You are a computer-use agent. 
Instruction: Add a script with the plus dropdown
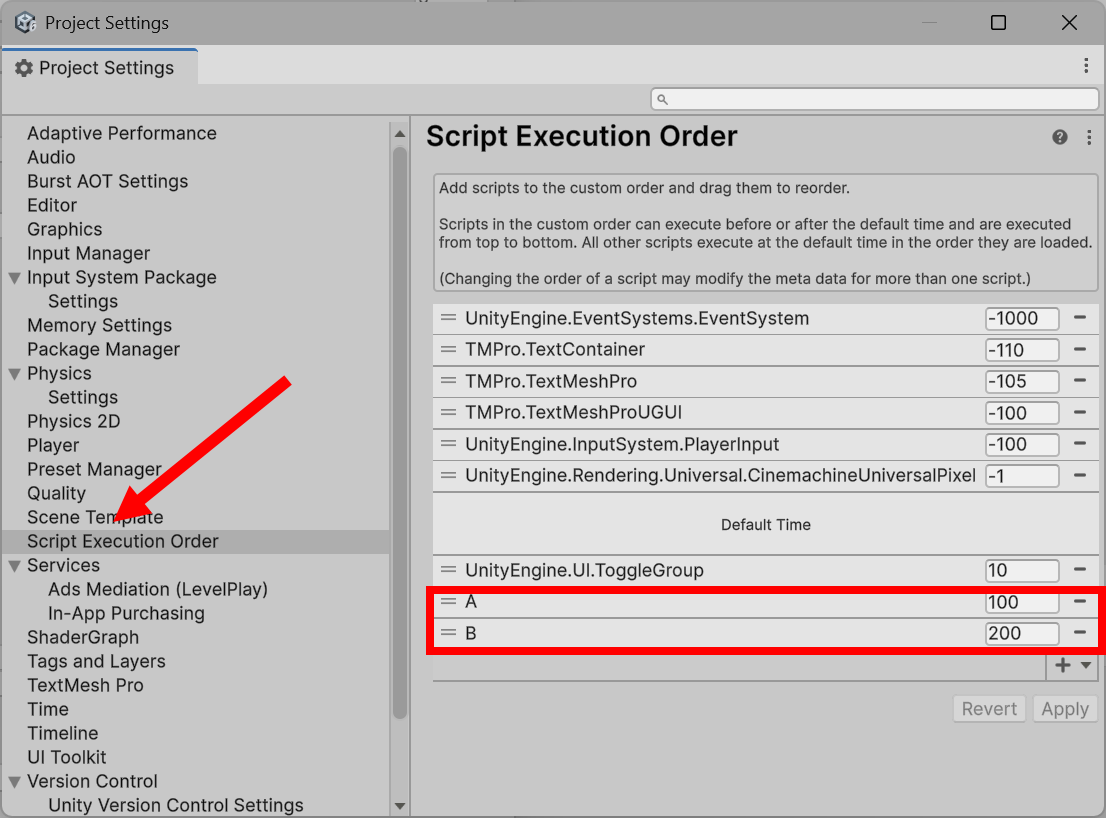tap(1072, 665)
